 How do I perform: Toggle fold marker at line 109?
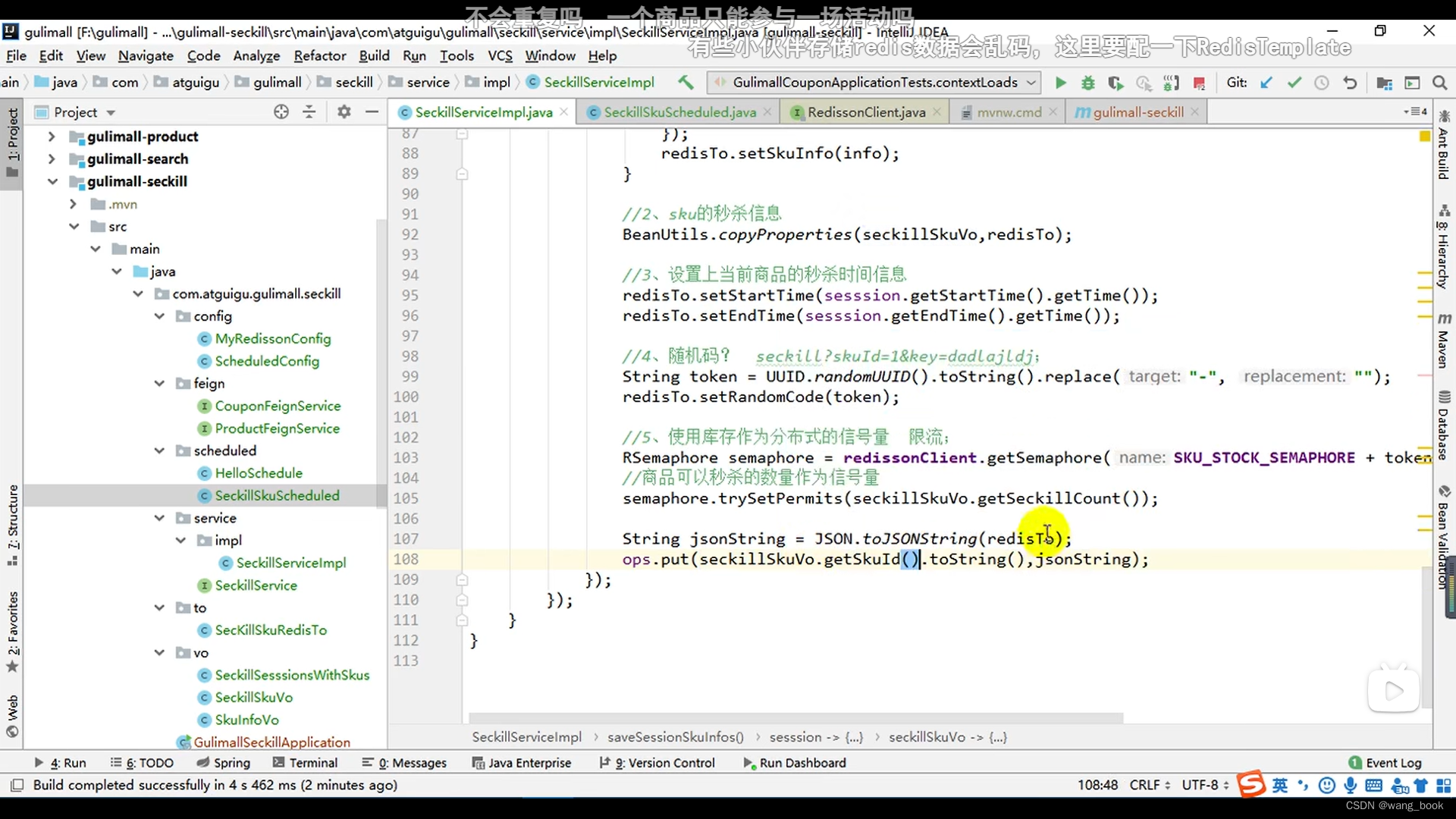pyautogui.click(x=462, y=579)
